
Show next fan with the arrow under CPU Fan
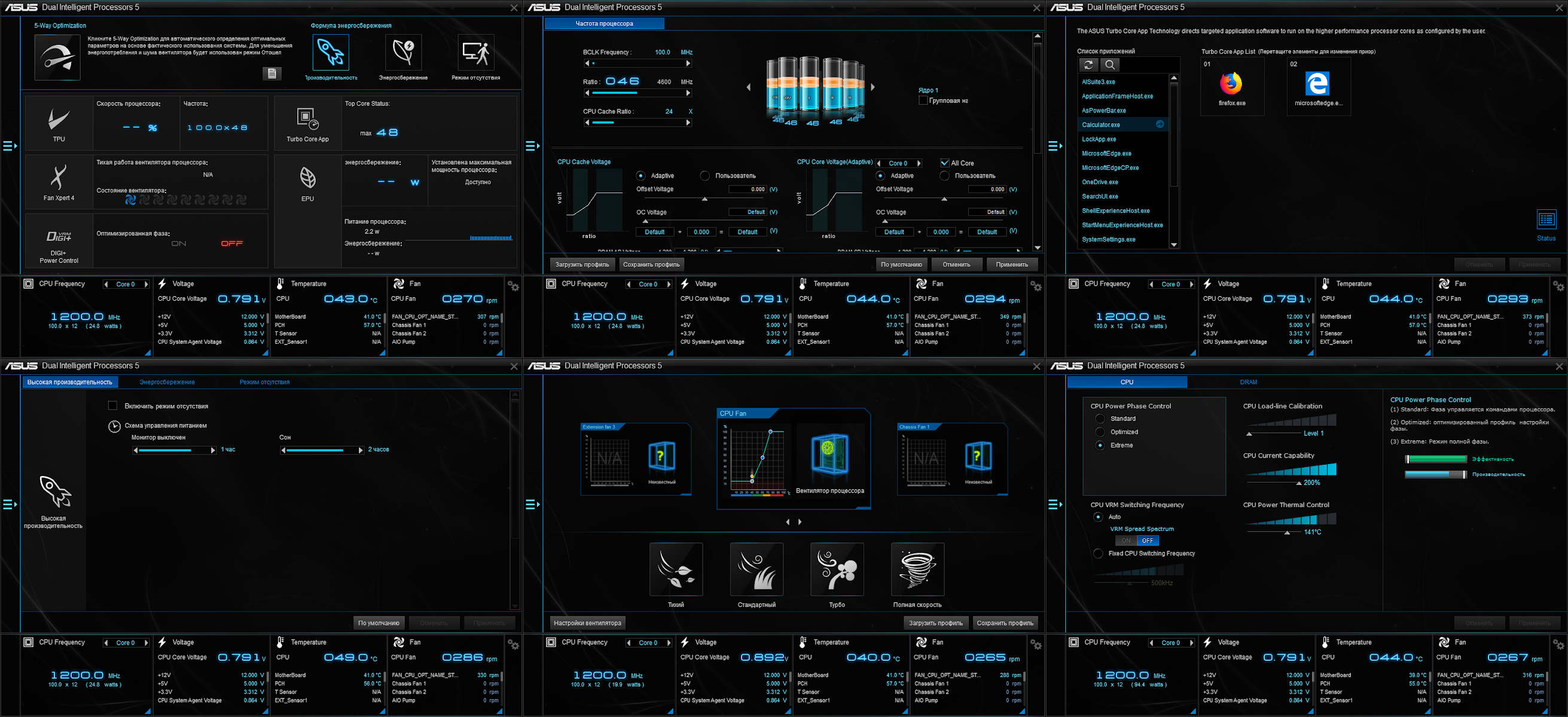pyautogui.click(x=800, y=521)
